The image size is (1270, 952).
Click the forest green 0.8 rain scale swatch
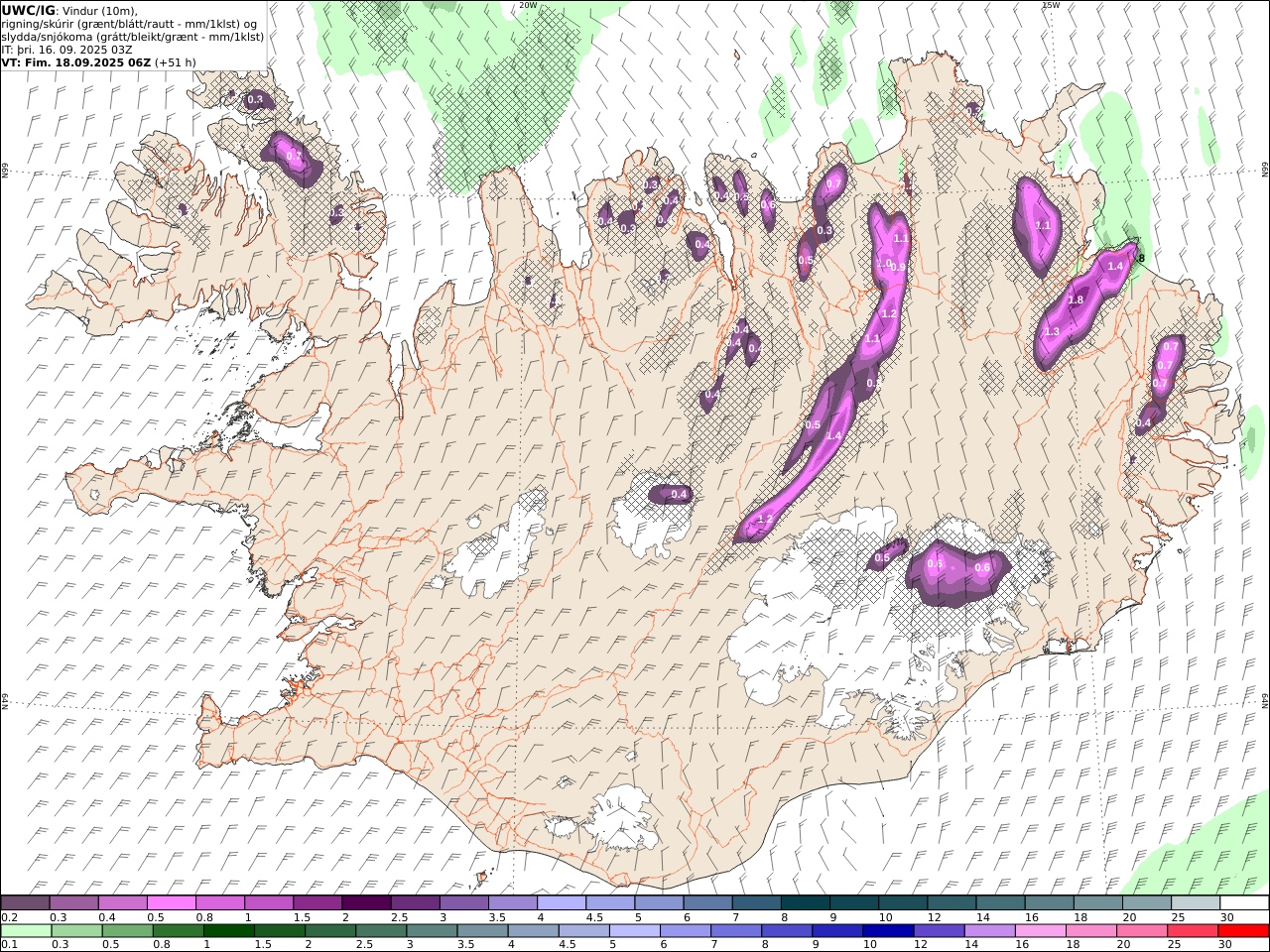pyautogui.click(x=179, y=931)
